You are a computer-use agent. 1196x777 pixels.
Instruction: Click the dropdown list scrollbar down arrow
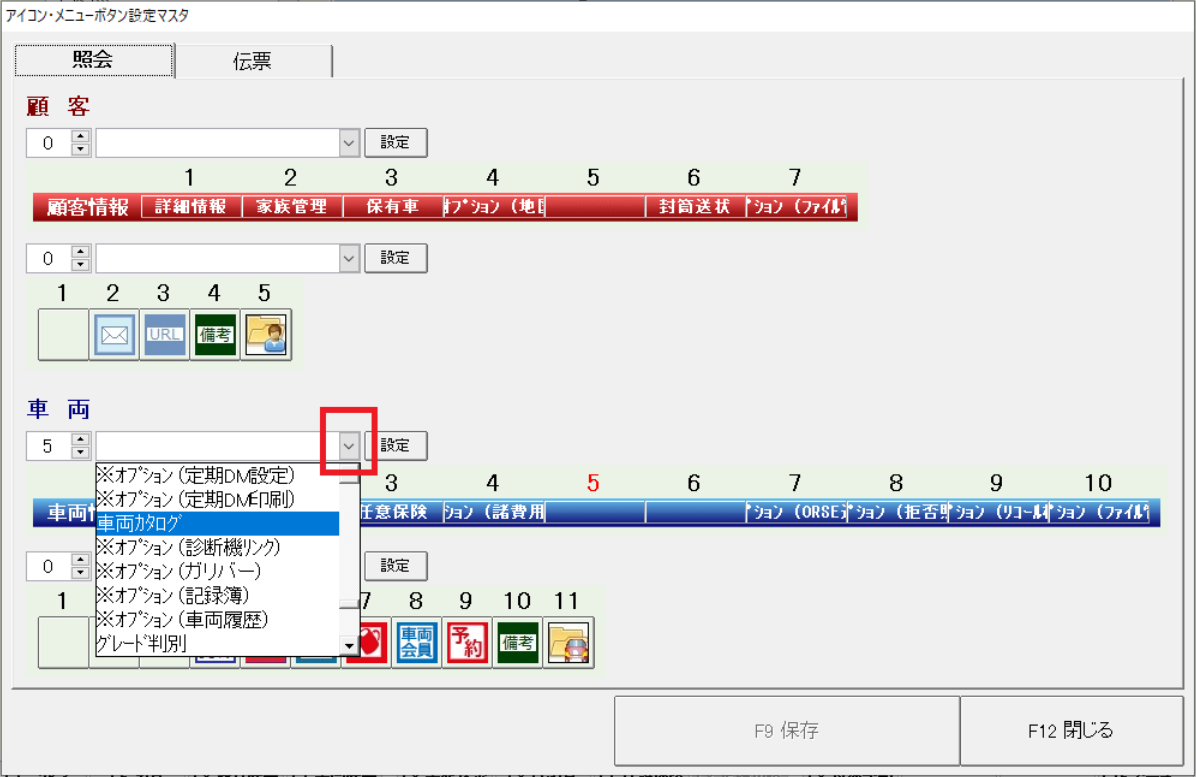[349, 646]
